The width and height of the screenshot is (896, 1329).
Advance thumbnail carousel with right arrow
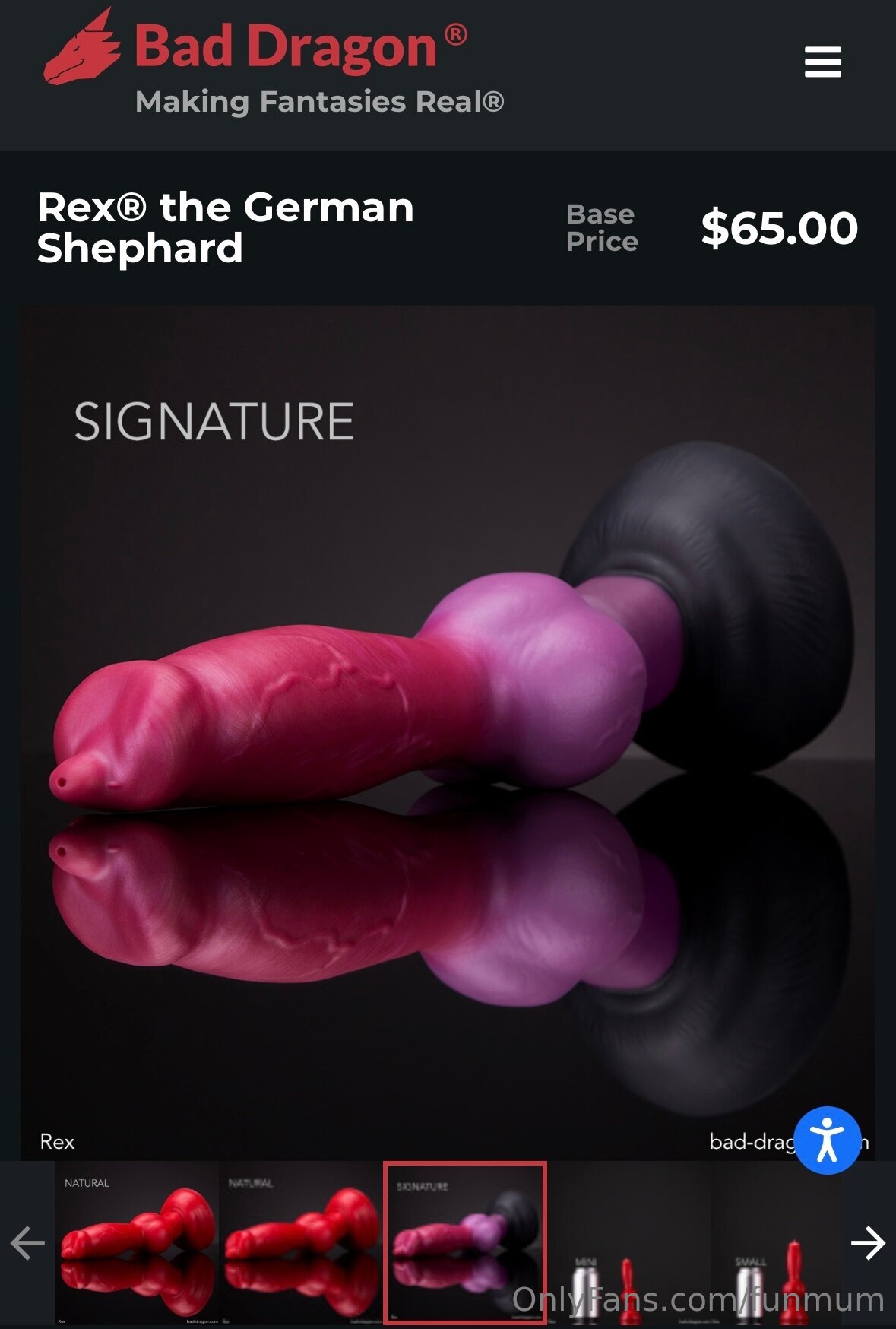tap(868, 1244)
